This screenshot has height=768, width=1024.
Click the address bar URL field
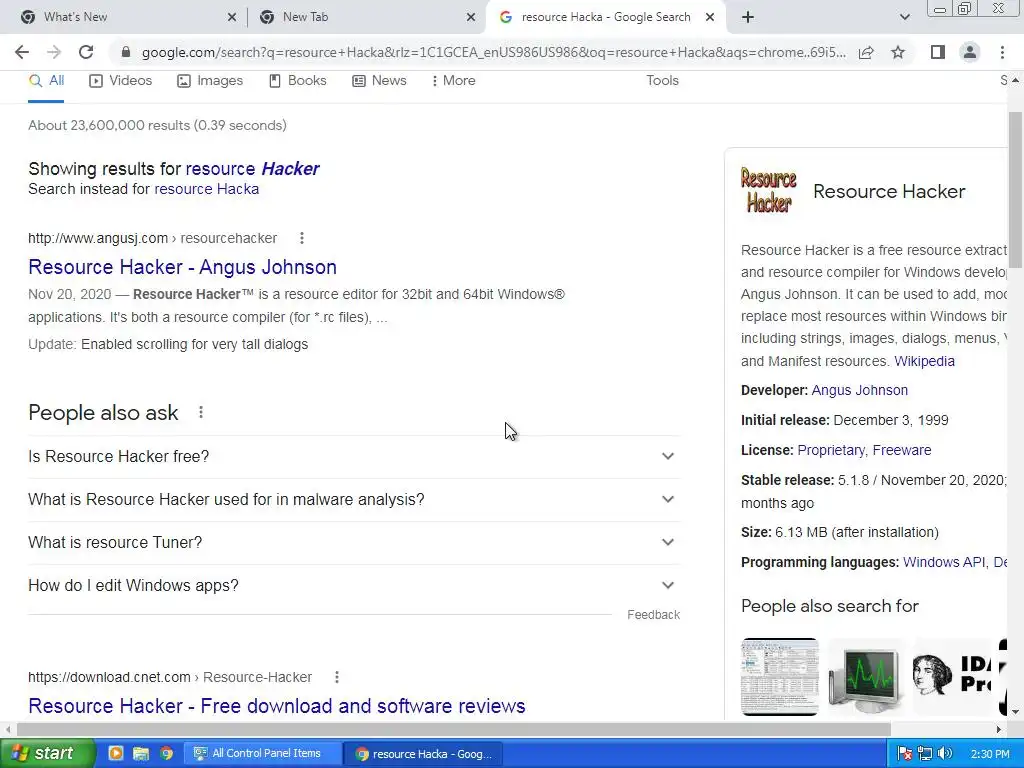coord(494,52)
